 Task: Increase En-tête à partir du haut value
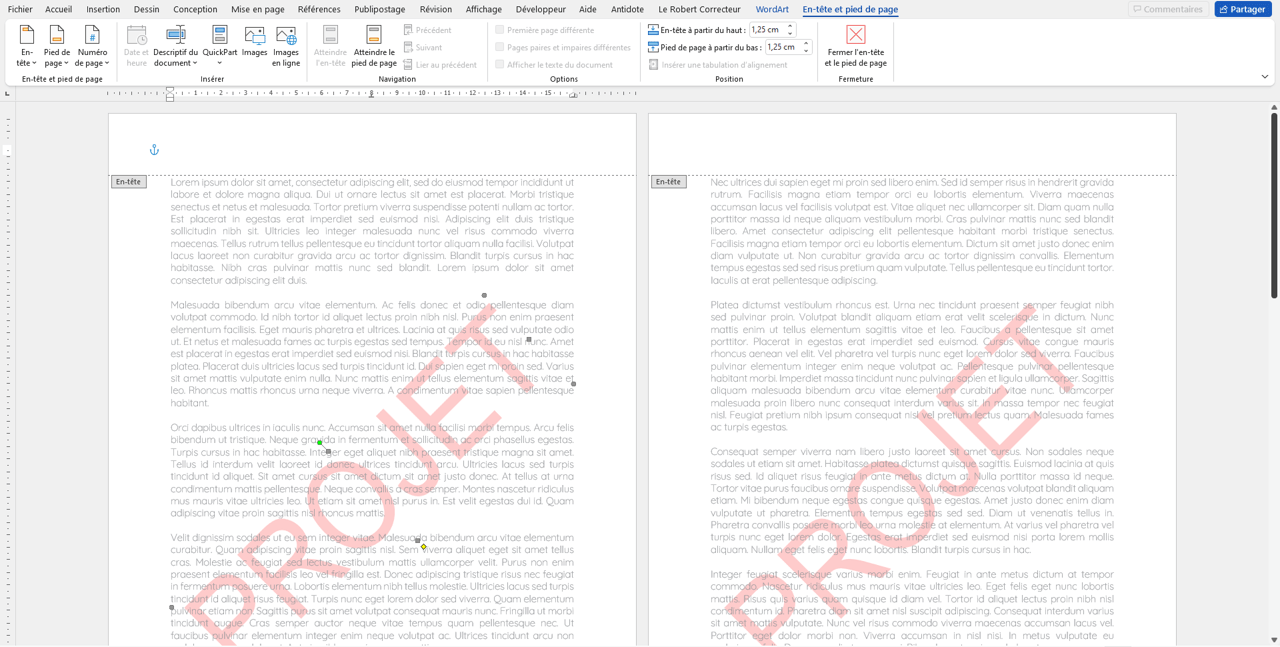tap(790, 27)
